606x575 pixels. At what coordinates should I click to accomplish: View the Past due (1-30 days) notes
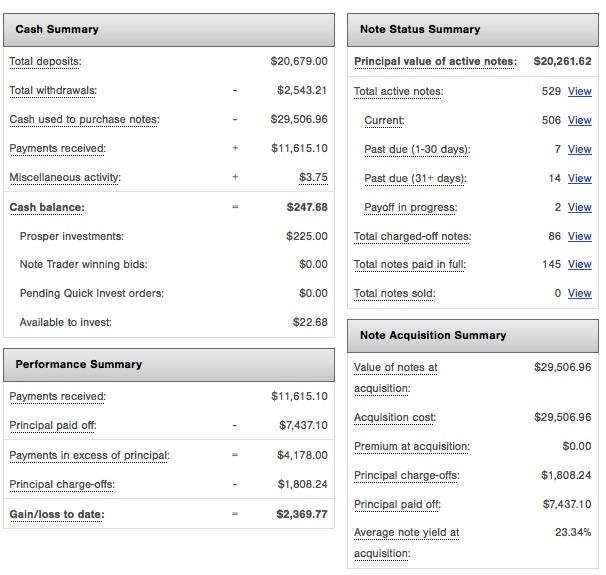(579, 149)
